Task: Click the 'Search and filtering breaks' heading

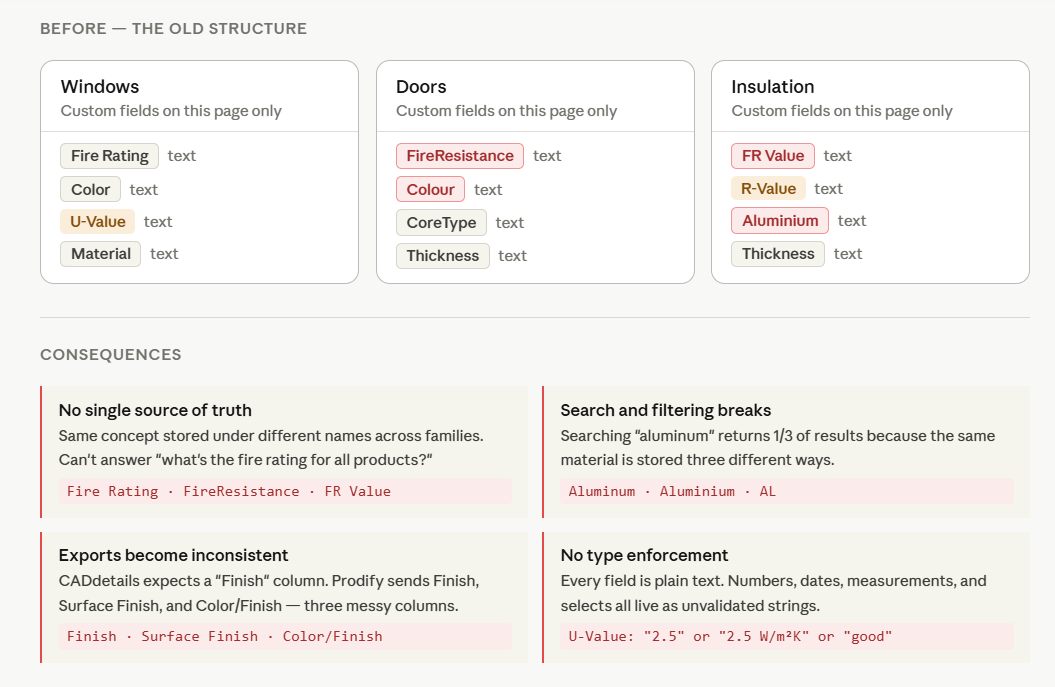Action: (x=665, y=410)
